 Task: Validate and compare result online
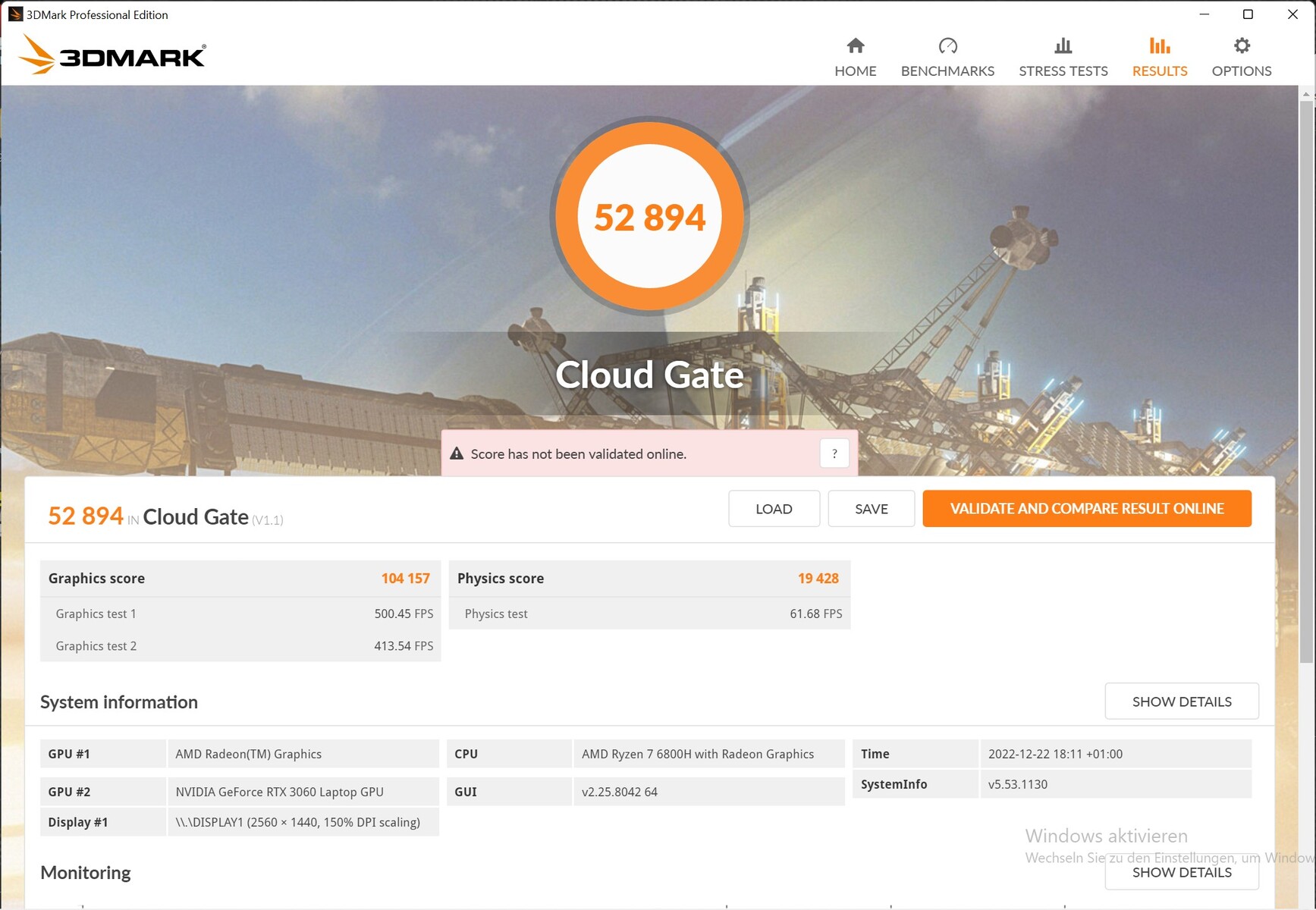(x=1086, y=509)
